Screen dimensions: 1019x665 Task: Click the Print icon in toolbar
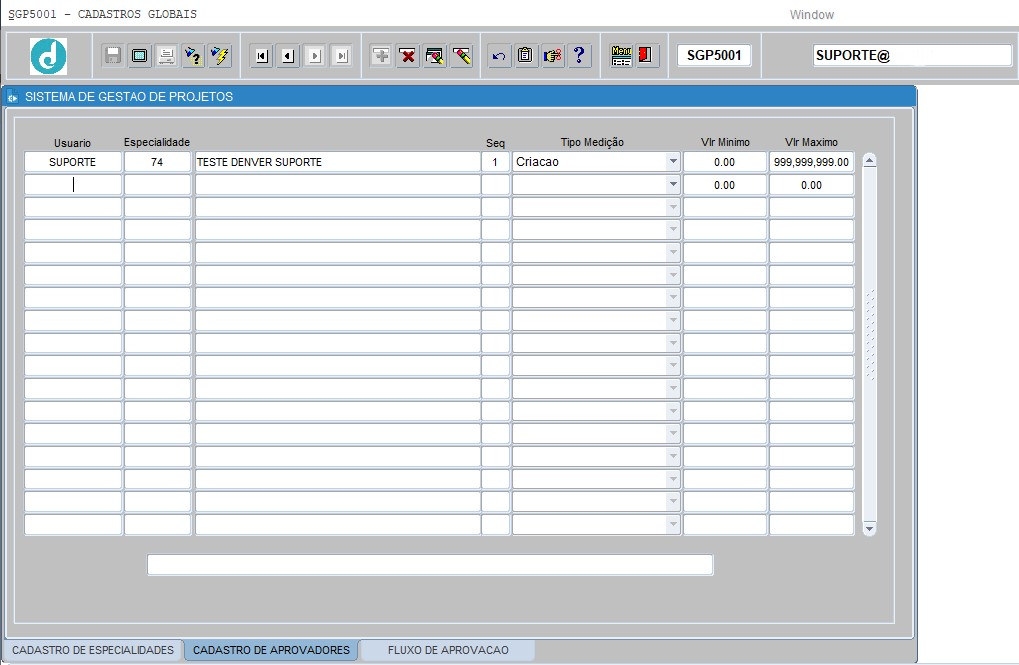point(166,56)
